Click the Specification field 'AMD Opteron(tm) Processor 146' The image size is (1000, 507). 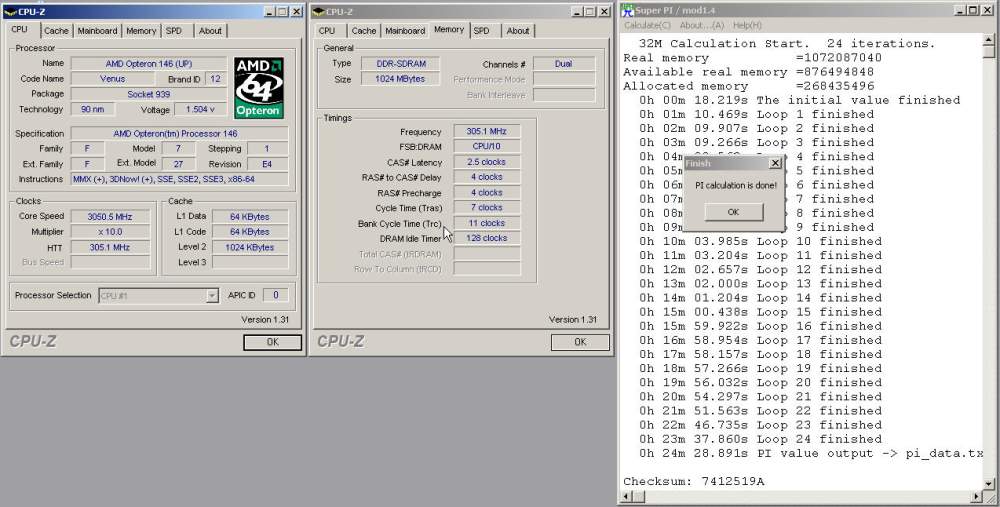(179, 134)
